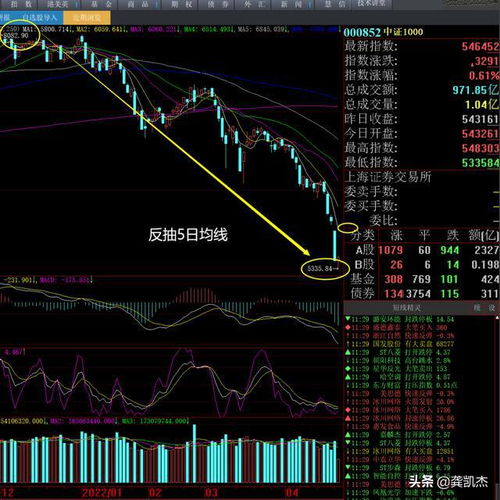
Task: Select the 东方财富 alert row
Action: pos(402,385)
